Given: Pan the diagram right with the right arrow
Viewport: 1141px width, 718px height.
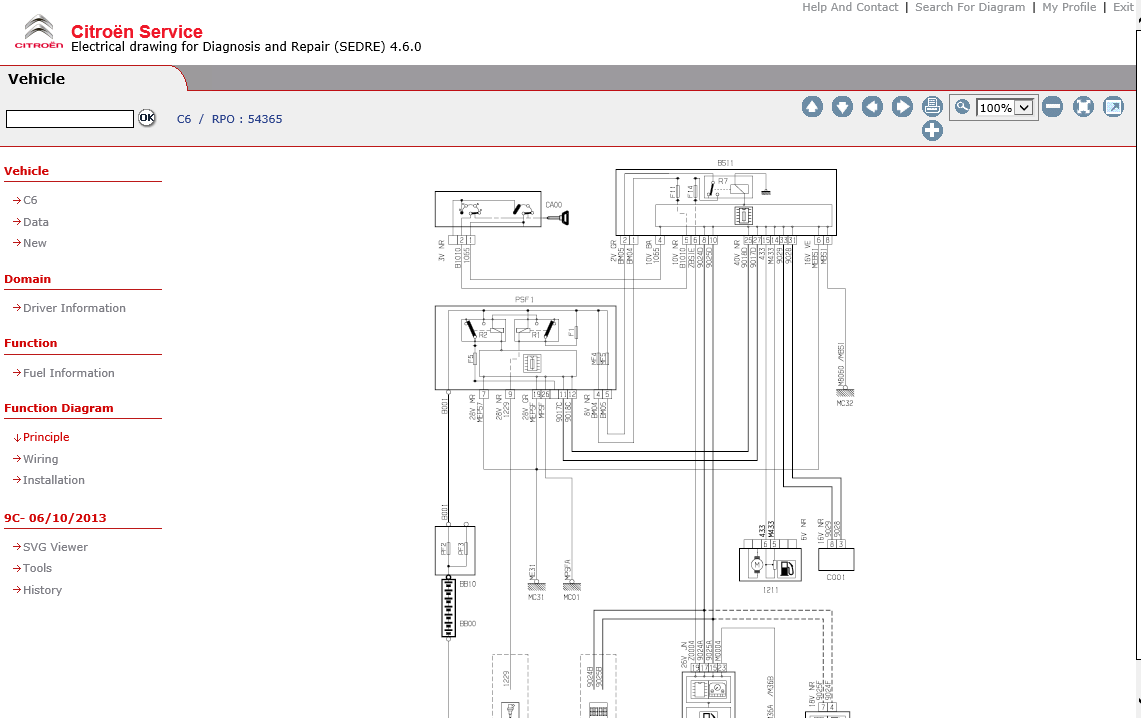Looking at the screenshot, I should [x=902, y=107].
